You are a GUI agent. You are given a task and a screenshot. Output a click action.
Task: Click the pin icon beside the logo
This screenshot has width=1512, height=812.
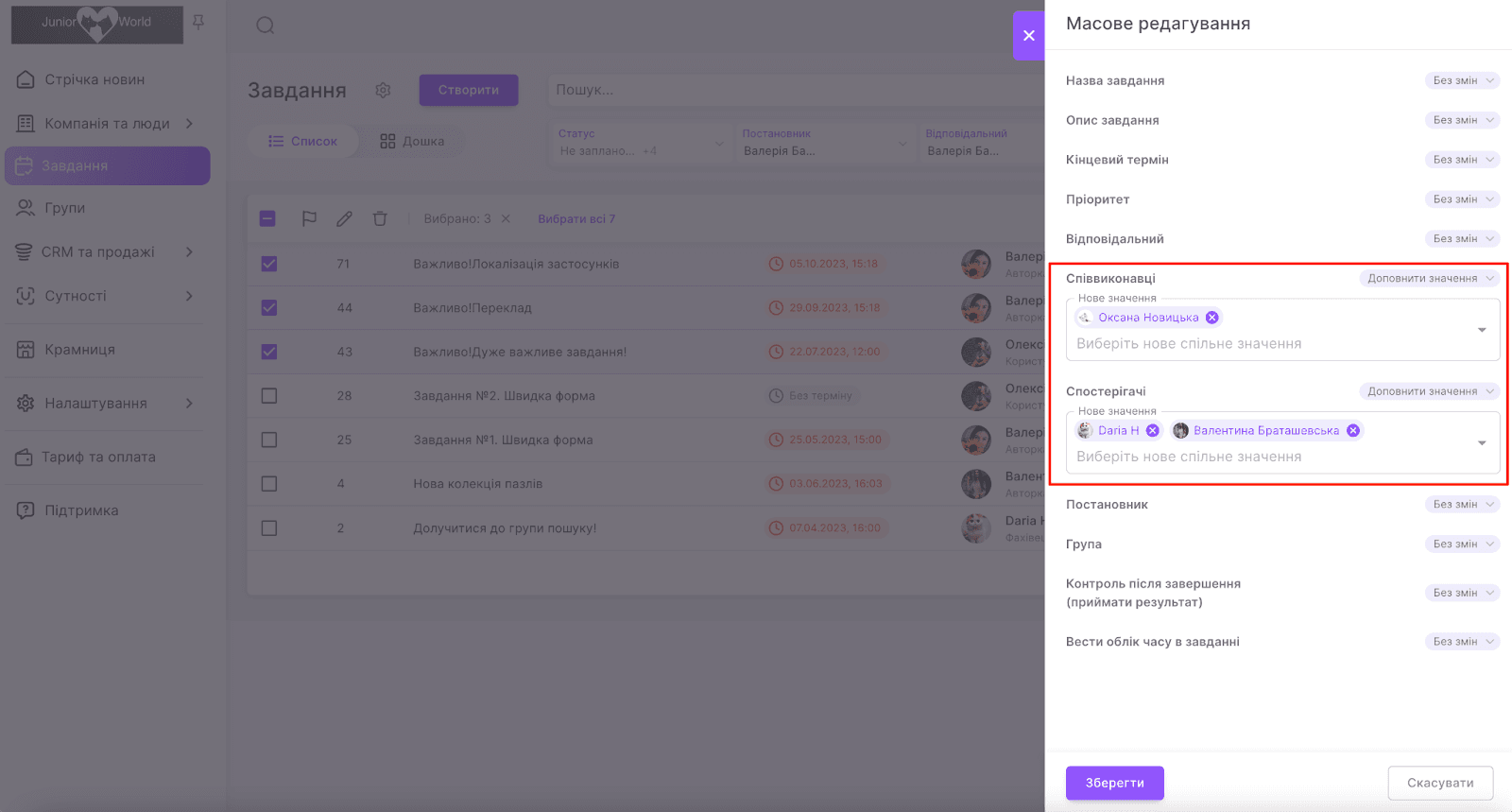(198, 22)
